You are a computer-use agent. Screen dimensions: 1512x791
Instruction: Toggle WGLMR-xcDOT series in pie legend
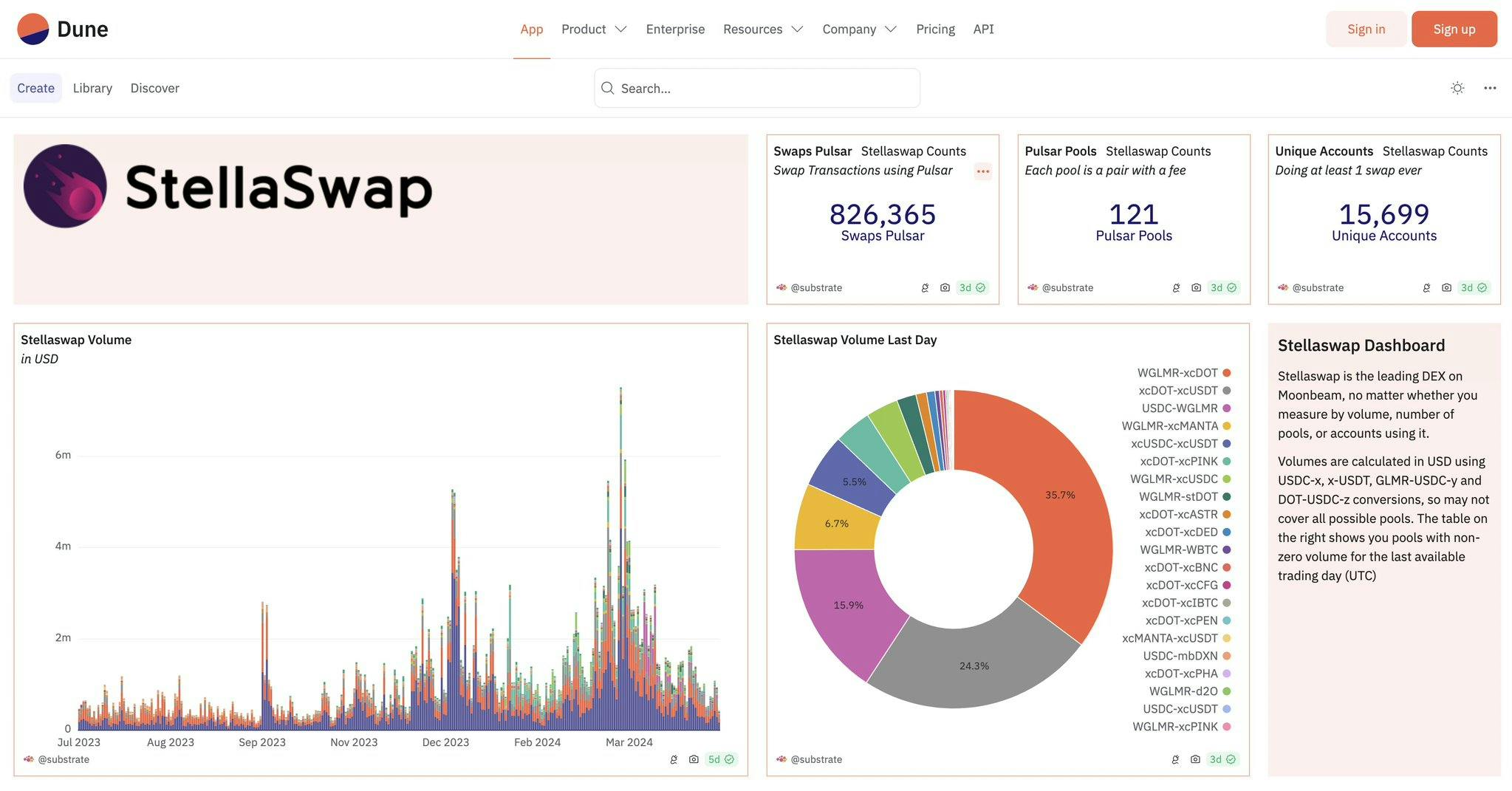click(1183, 373)
